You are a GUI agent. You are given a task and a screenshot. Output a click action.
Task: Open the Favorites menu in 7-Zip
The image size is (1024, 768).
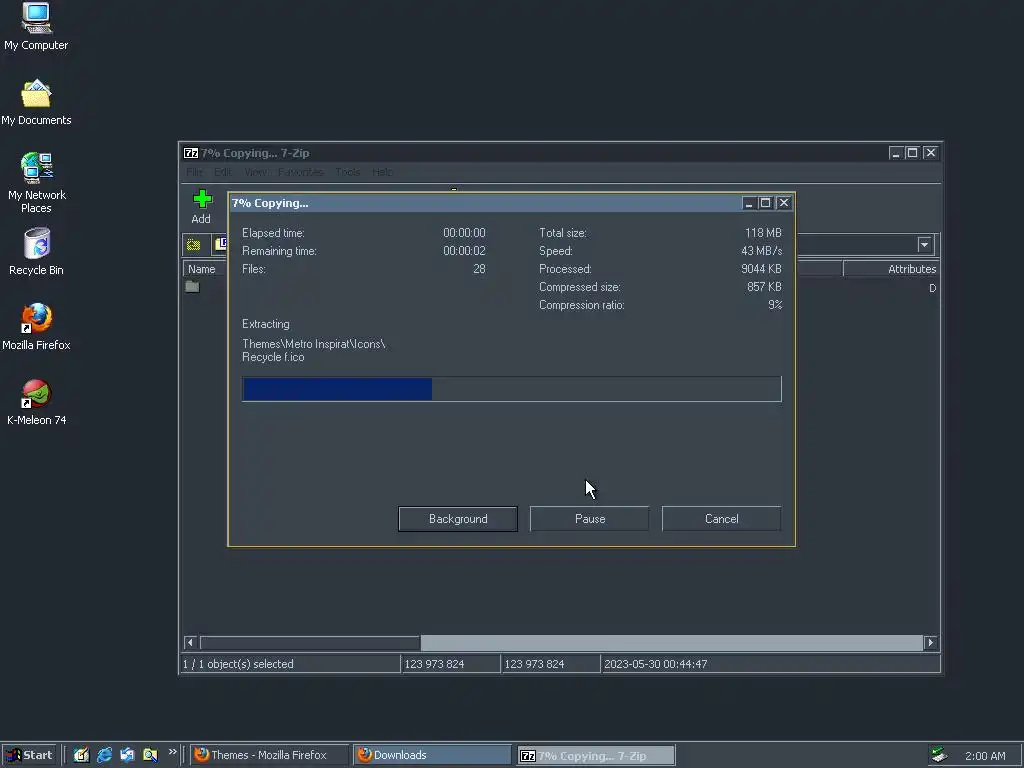click(x=301, y=172)
